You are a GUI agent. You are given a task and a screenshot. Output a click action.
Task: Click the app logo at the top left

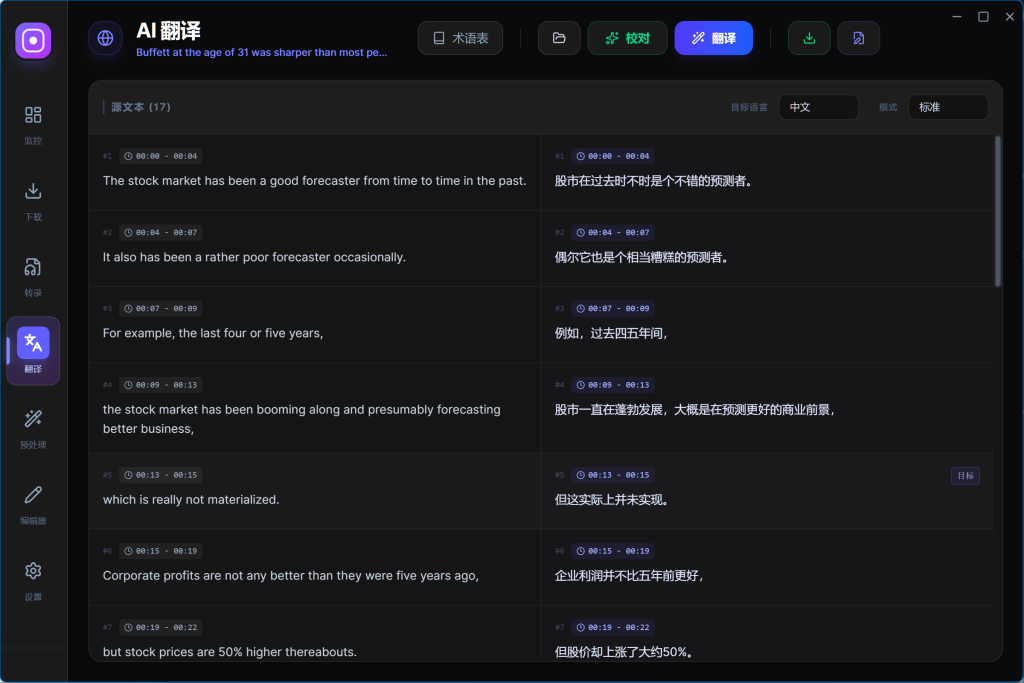(33, 40)
